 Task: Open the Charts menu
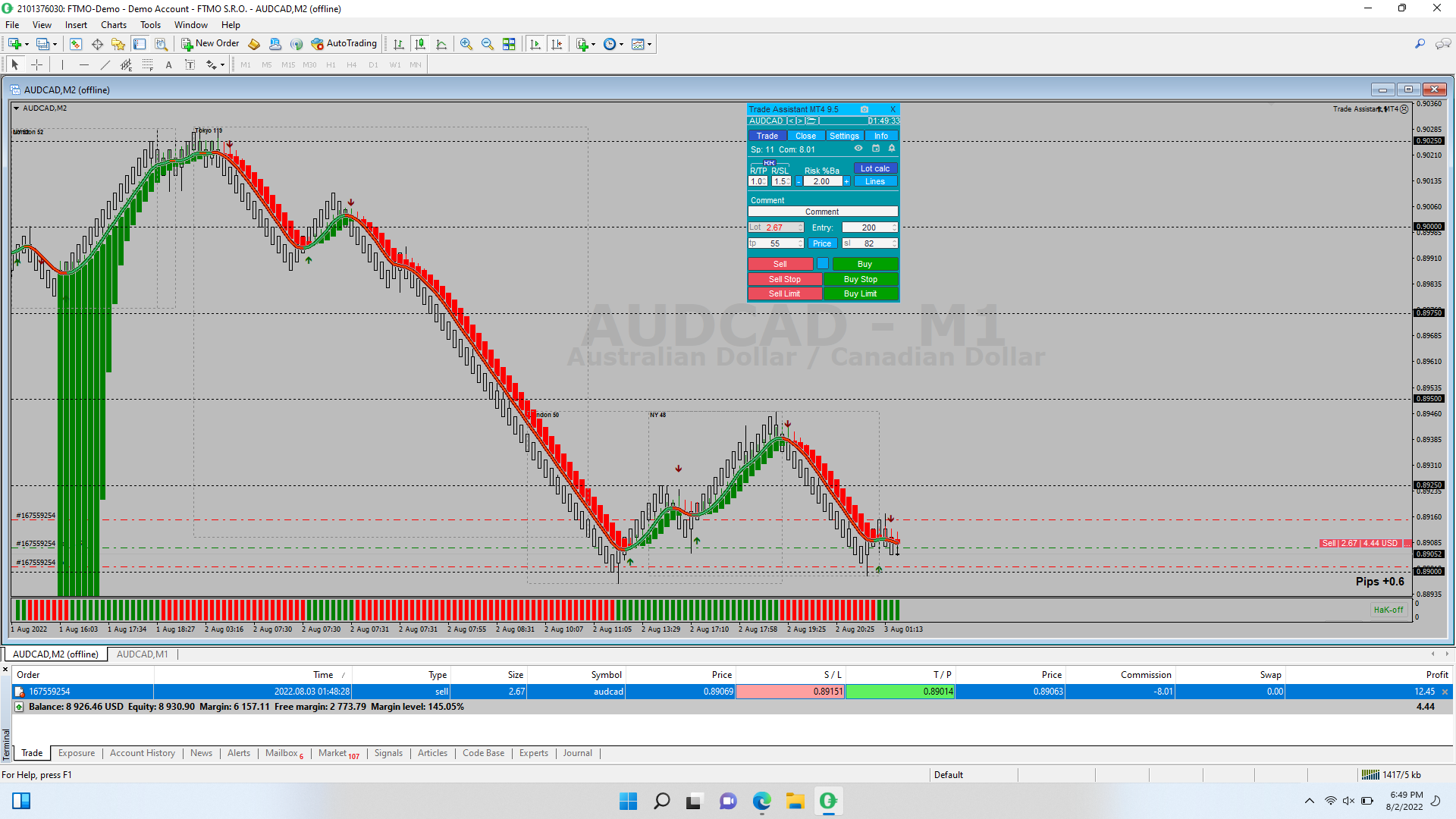tap(114, 25)
